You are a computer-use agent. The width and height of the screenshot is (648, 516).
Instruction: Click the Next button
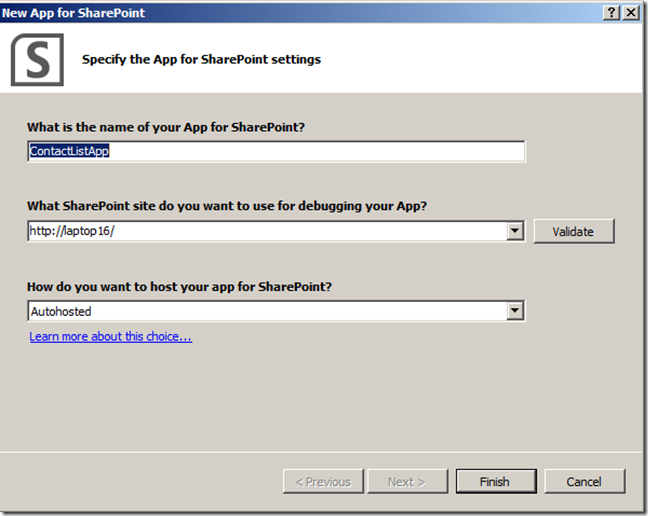click(x=407, y=481)
